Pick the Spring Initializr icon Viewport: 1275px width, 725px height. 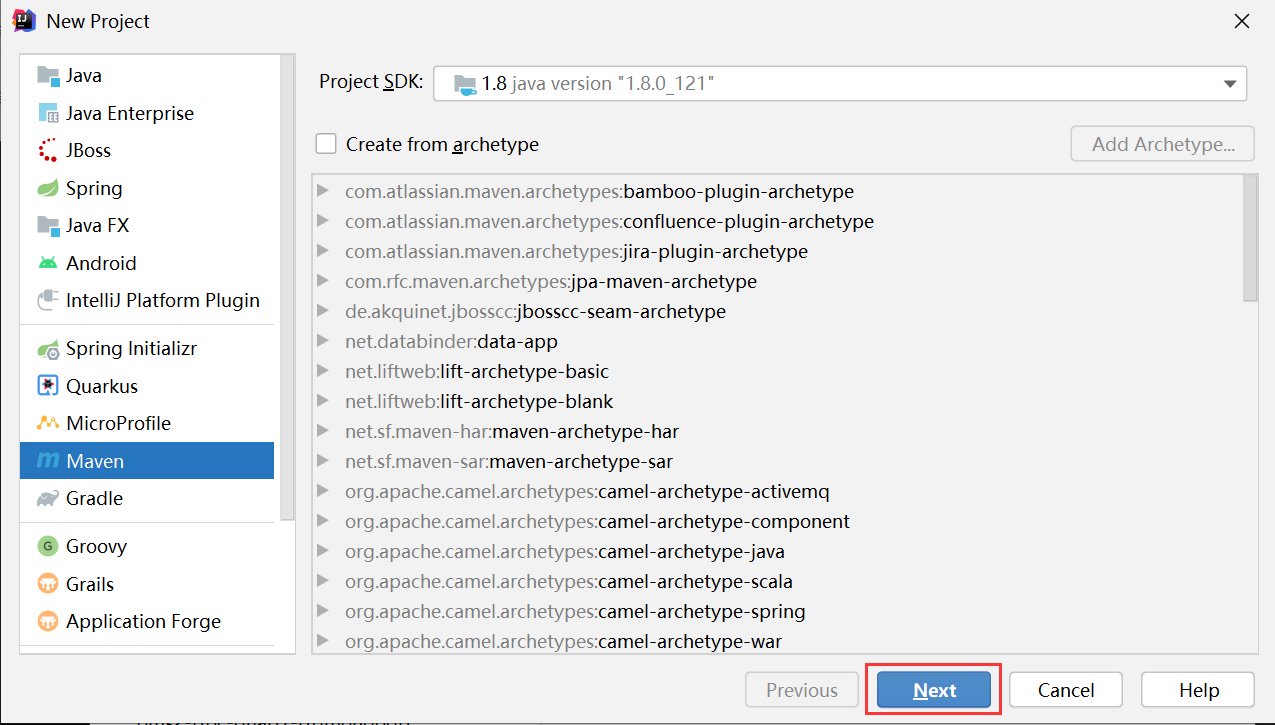48,349
